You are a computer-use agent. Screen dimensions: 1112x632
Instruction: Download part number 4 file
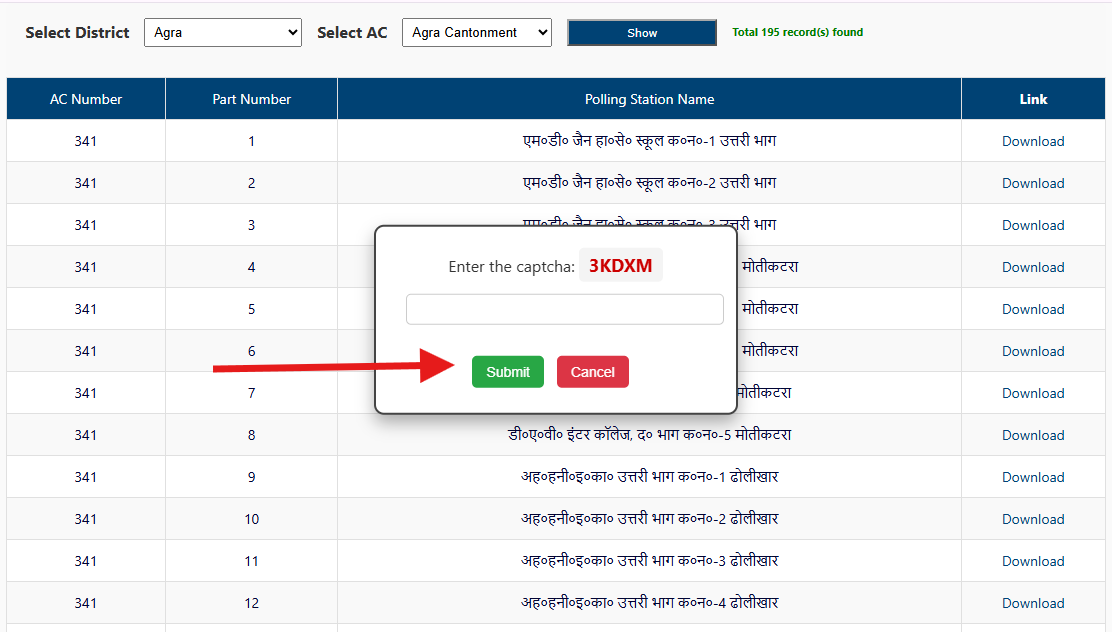(1033, 267)
